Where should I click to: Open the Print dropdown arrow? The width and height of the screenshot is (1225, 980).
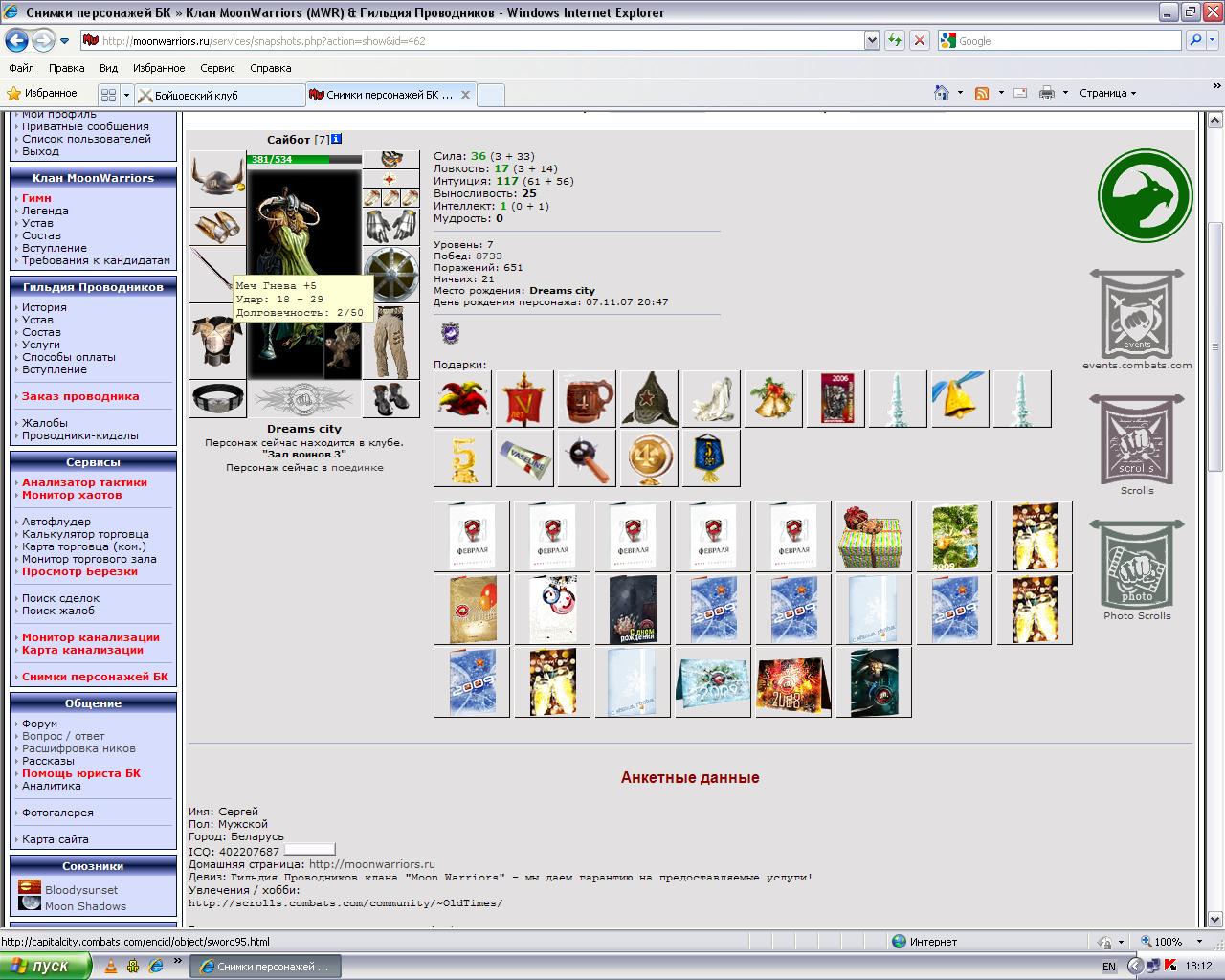tap(1065, 93)
